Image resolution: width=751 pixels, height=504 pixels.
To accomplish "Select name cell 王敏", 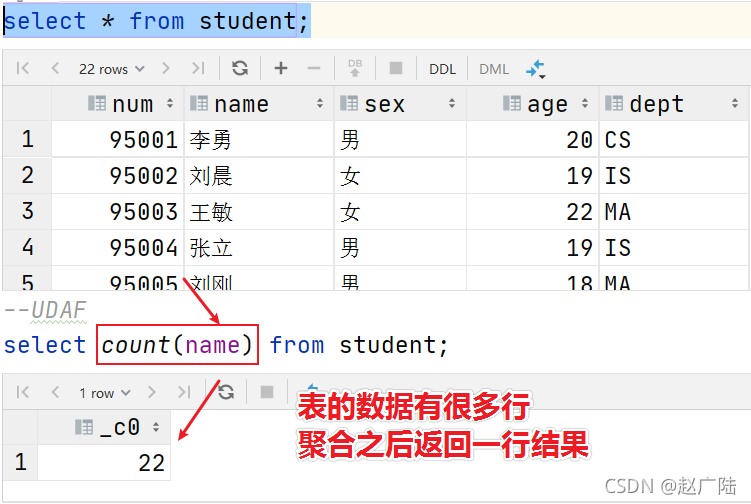I will (x=259, y=211).
